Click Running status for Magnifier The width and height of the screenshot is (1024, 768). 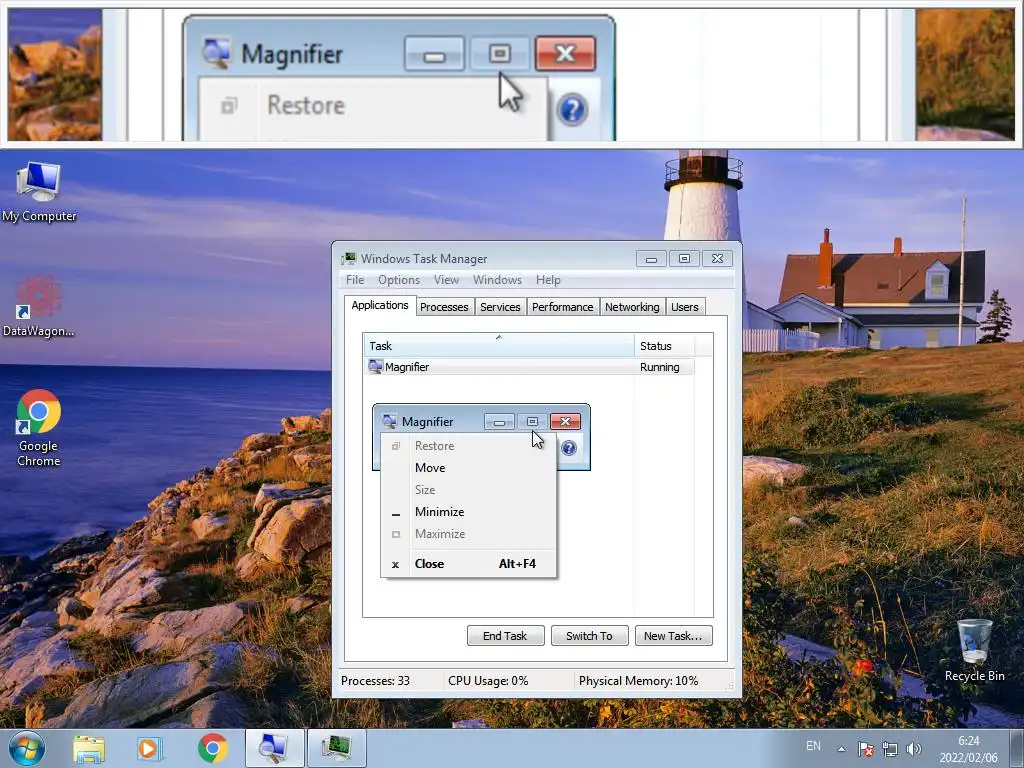(x=660, y=367)
